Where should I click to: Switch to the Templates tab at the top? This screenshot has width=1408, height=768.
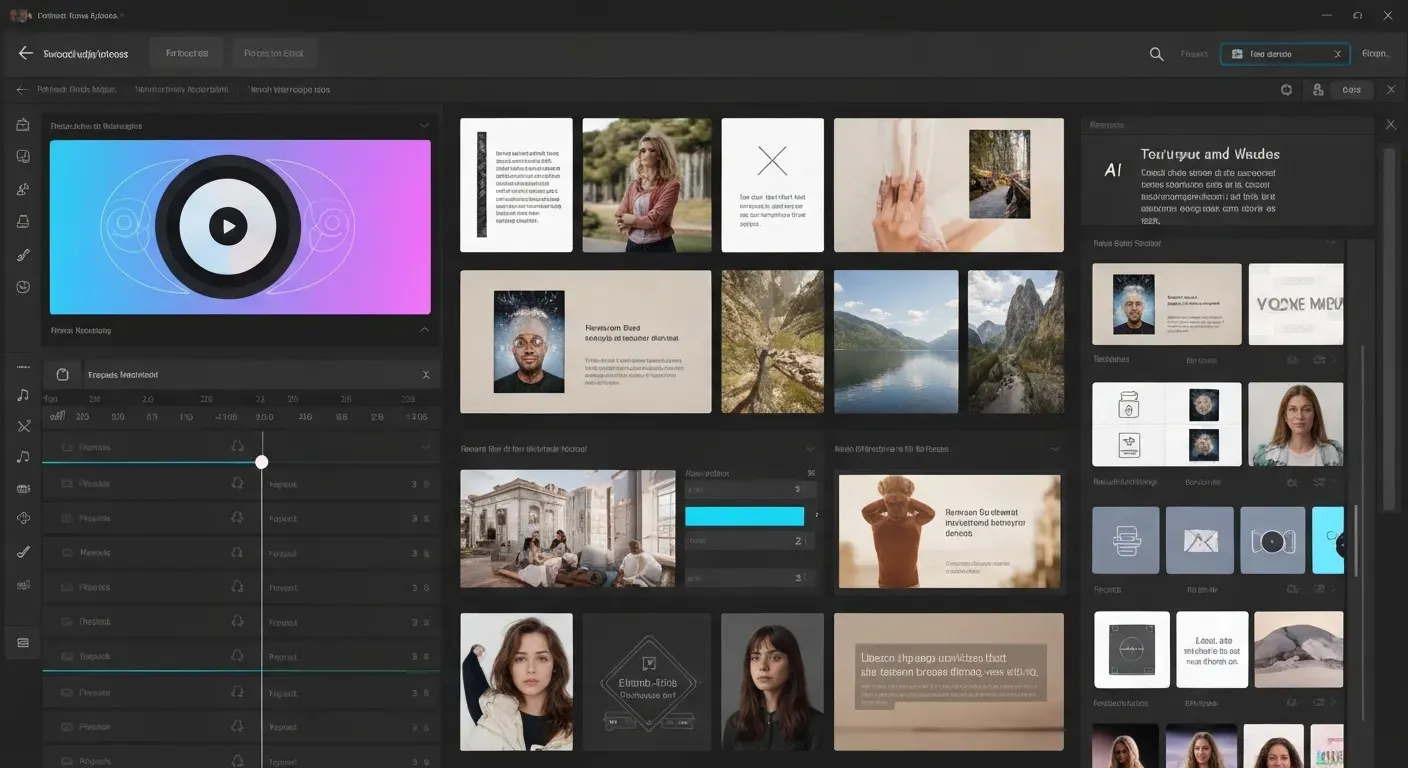(186, 53)
